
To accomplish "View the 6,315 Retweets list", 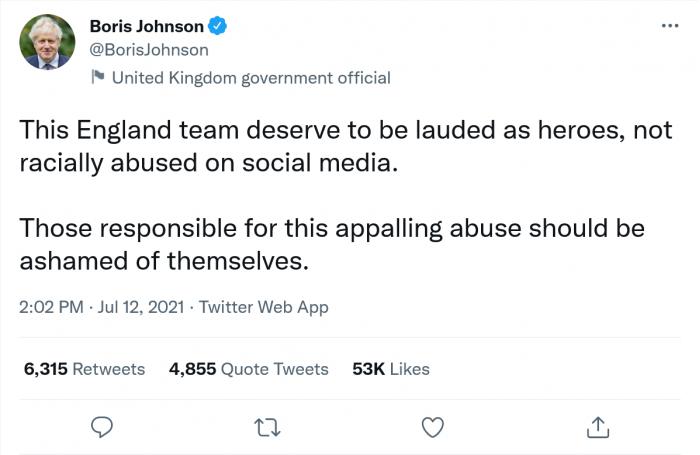I will coord(84,369).
